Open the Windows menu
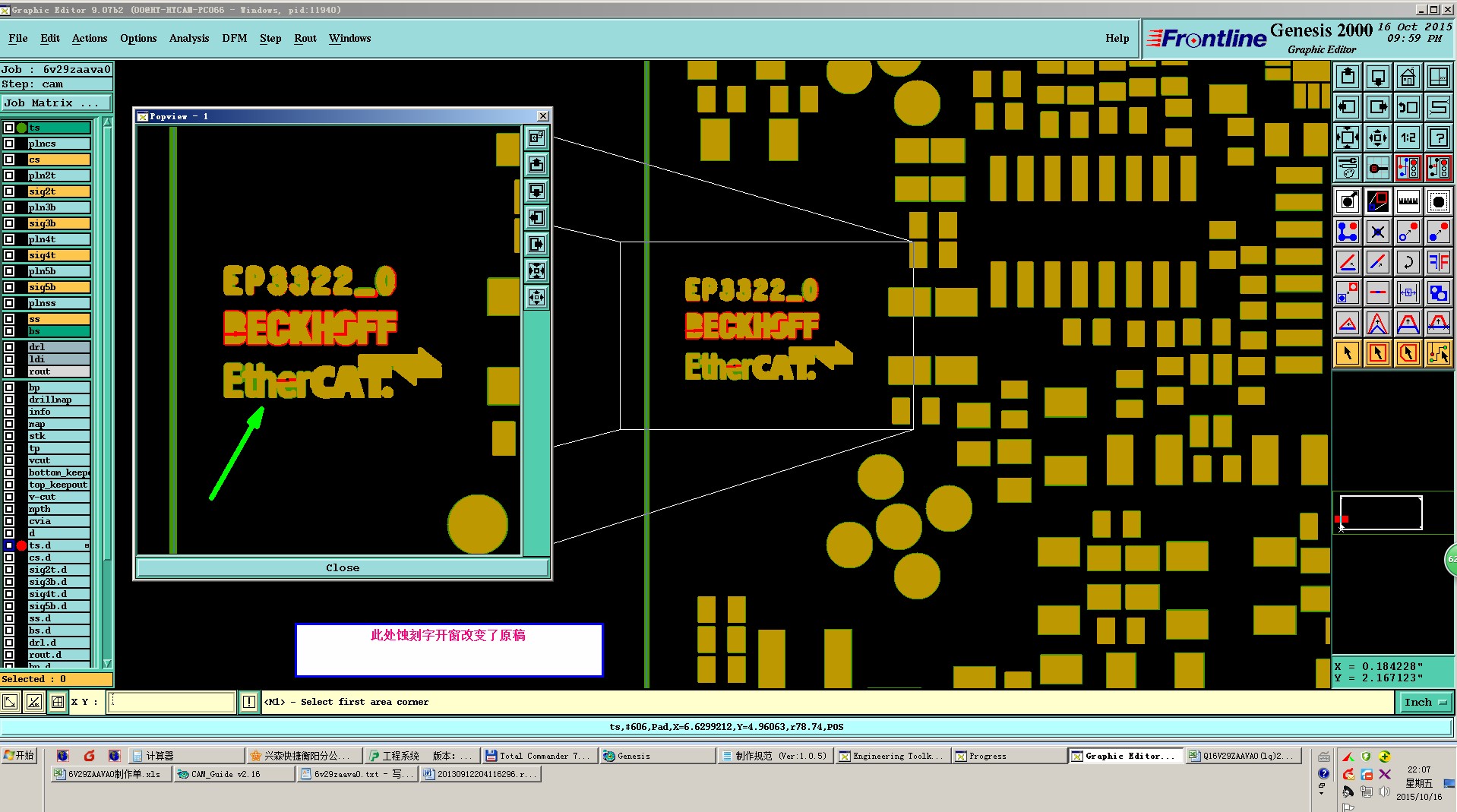This screenshot has height=812, width=1457. pyautogui.click(x=350, y=38)
